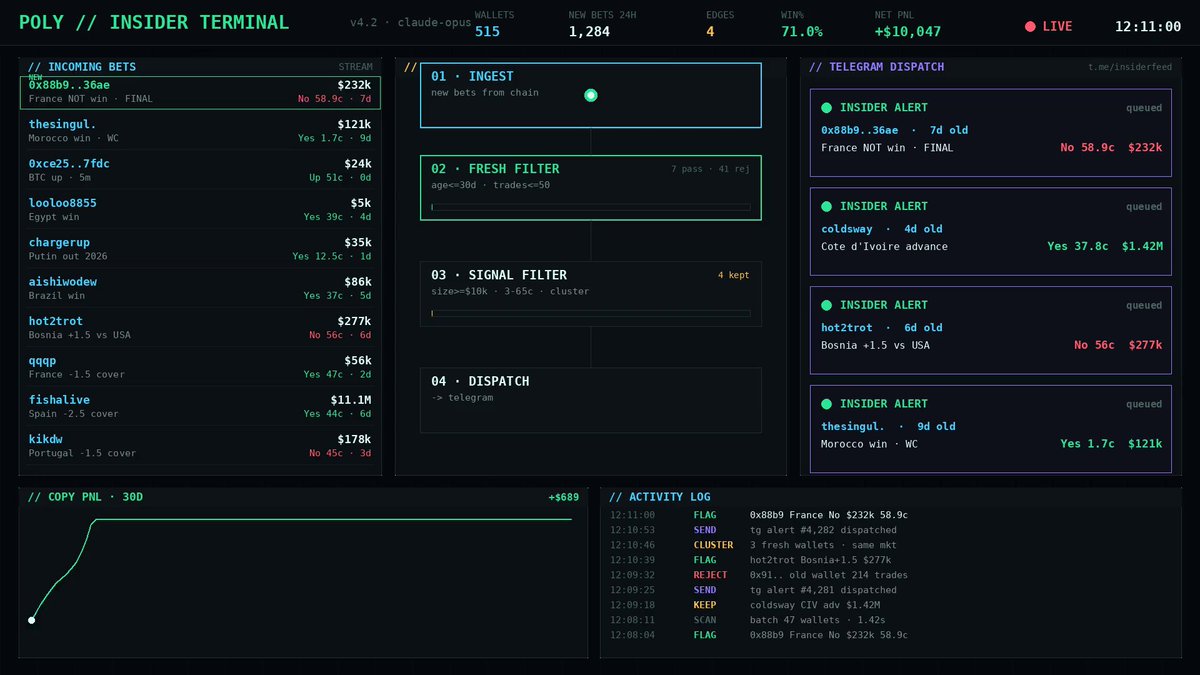Select the 01 · INGEST pipeline stage
The image size is (1200, 675).
tap(590, 95)
